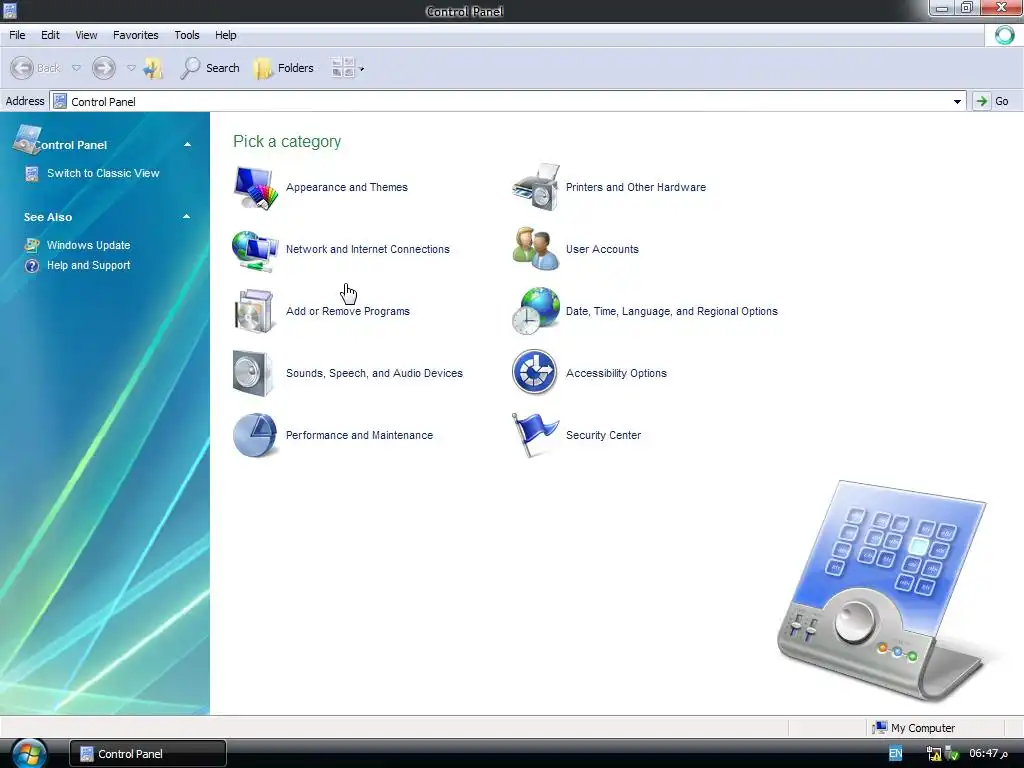Click the Start orb button
This screenshot has height=768, width=1024.
coord(28,754)
